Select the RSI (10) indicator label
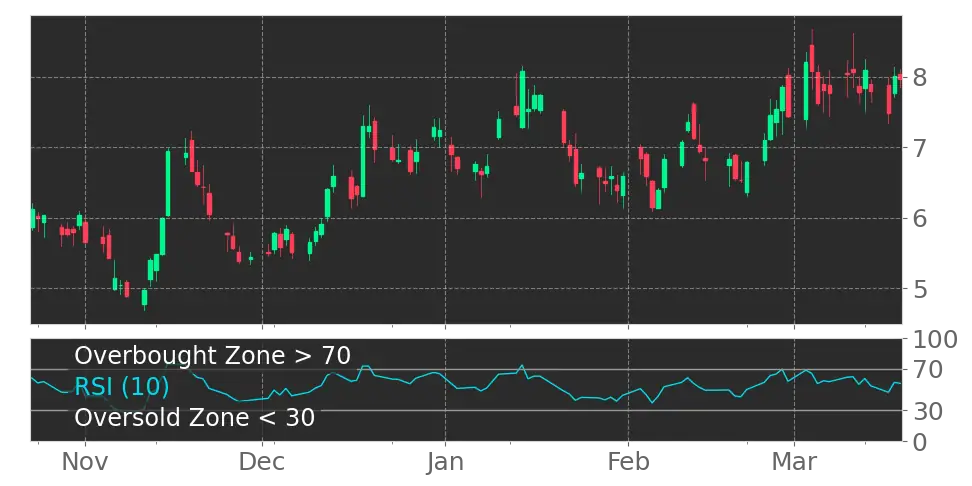The width and height of the screenshot is (972, 486). click(x=121, y=387)
